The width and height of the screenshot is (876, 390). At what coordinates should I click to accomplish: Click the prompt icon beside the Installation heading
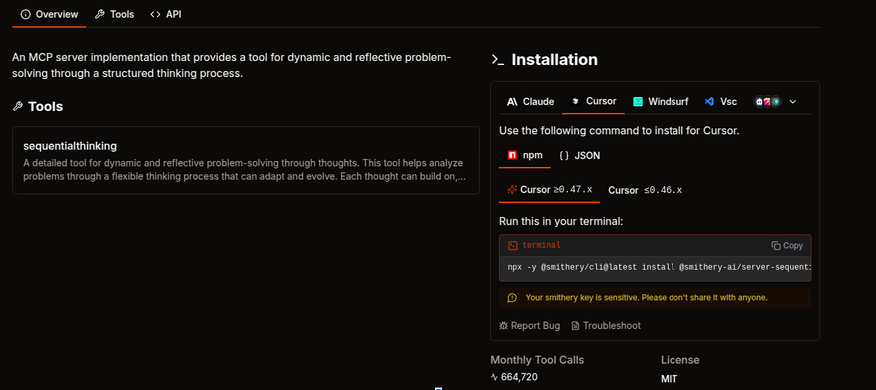[497, 60]
